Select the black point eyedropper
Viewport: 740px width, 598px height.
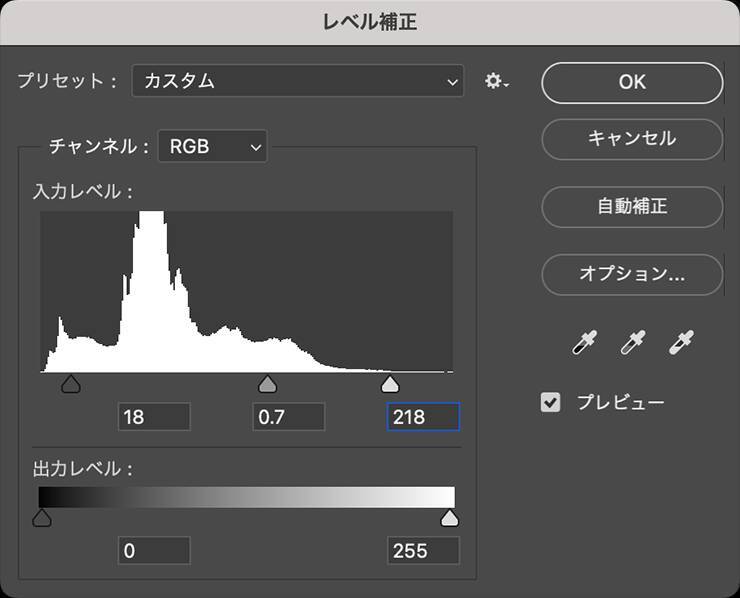(x=584, y=343)
